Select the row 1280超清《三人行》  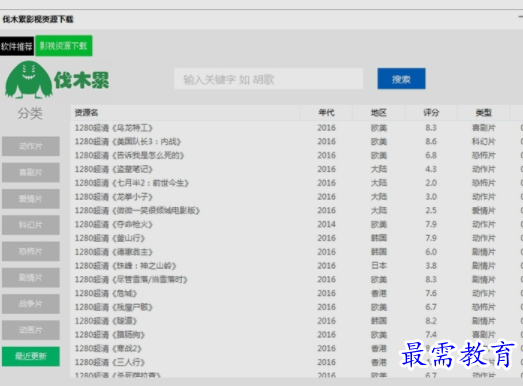[297, 362]
